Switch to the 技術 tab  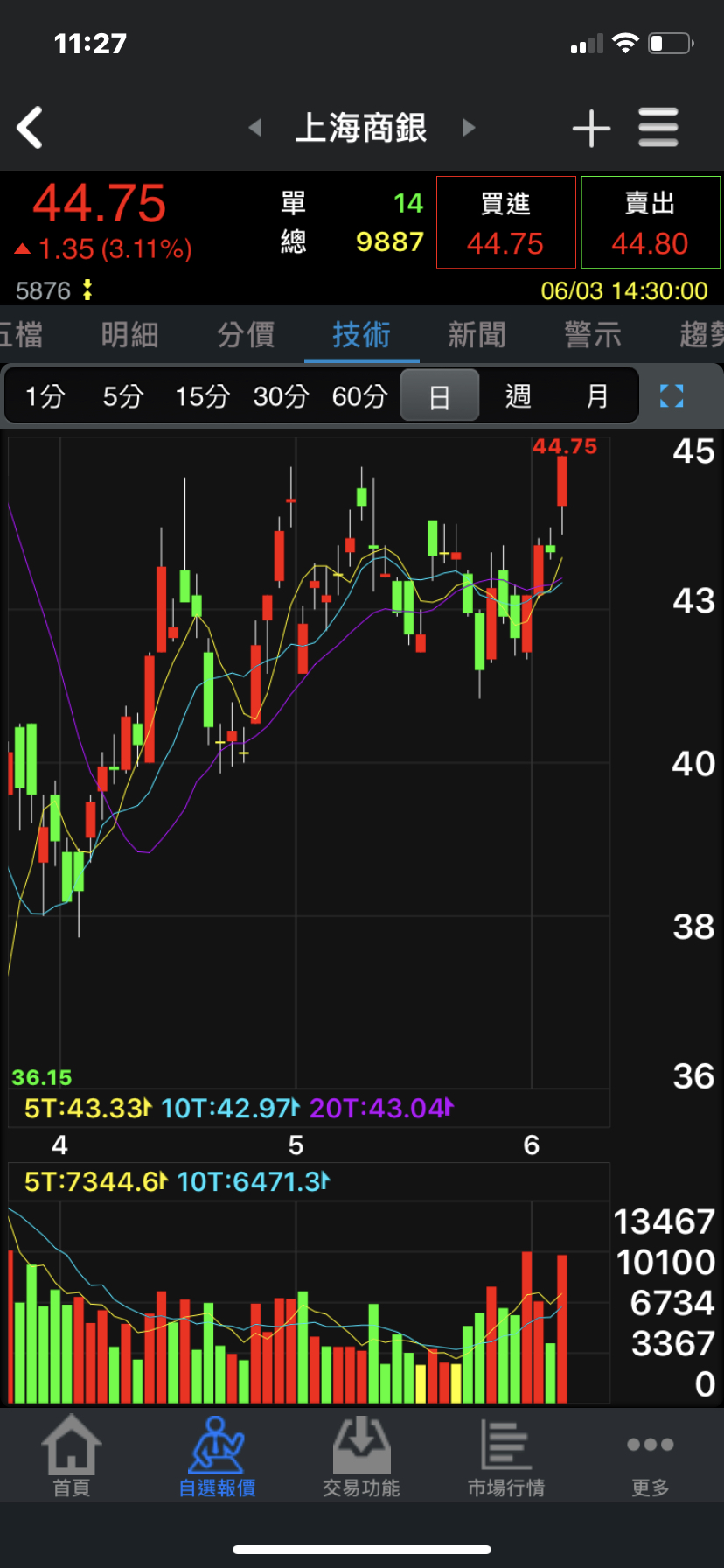tap(361, 334)
